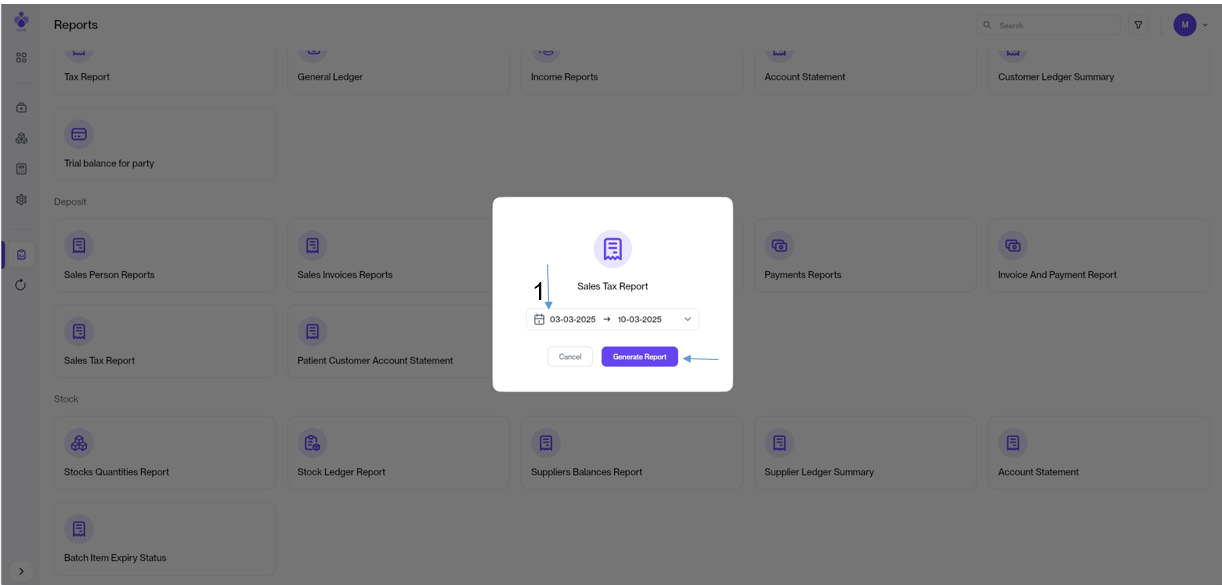The image size is (1222, 585).
Task: Open settings gear in sidebar
Action: coord(21,200)
